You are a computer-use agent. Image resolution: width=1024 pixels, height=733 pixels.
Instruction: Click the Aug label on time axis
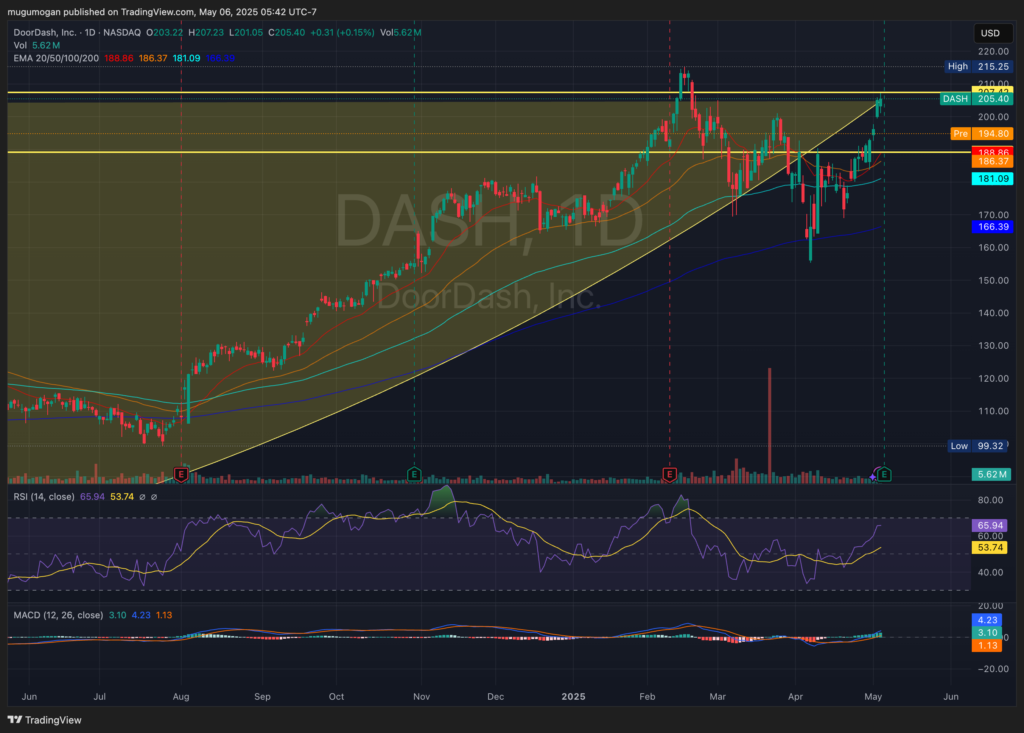(x=181, y=696)
